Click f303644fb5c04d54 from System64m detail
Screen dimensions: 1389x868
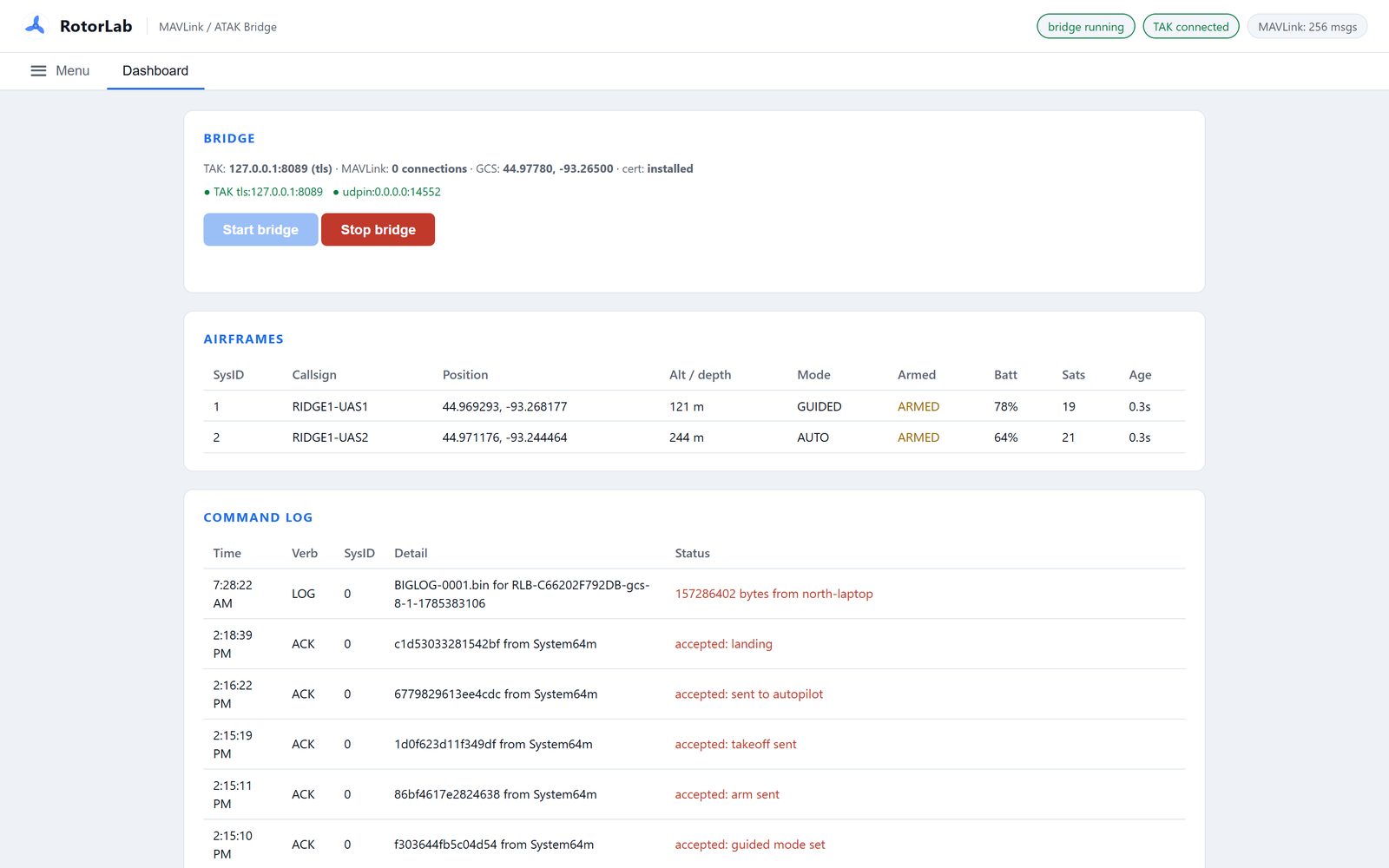(x=494, y=845)
